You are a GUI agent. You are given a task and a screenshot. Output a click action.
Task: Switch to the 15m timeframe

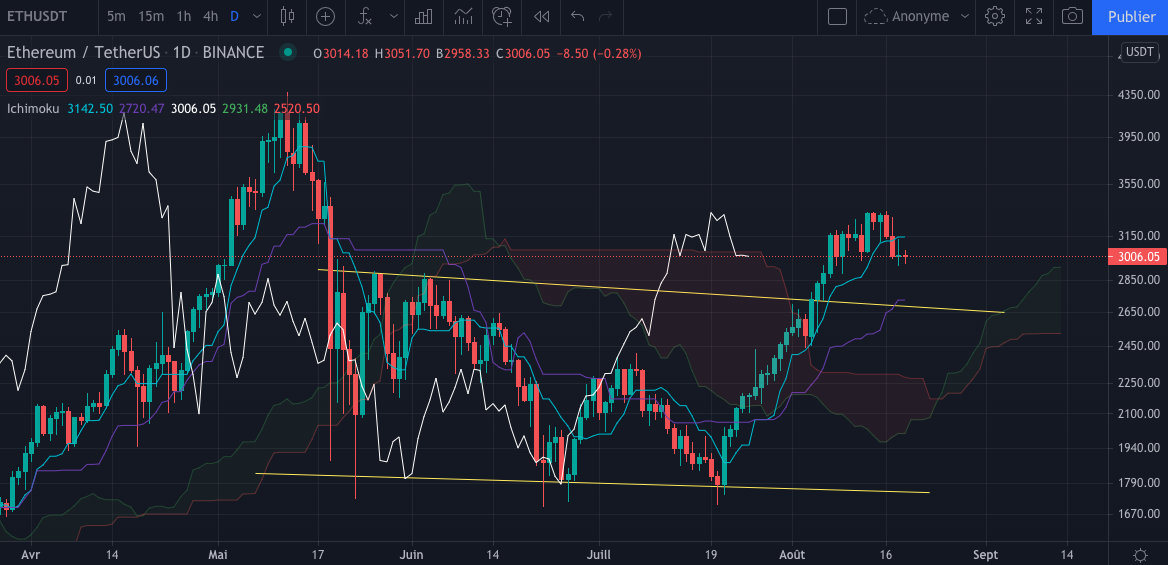(151, 16)
